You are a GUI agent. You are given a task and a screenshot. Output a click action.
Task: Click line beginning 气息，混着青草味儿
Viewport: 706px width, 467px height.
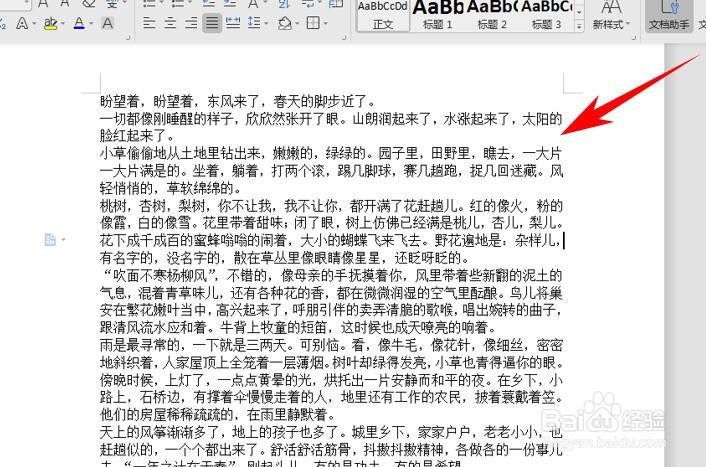tap(331, 293)
